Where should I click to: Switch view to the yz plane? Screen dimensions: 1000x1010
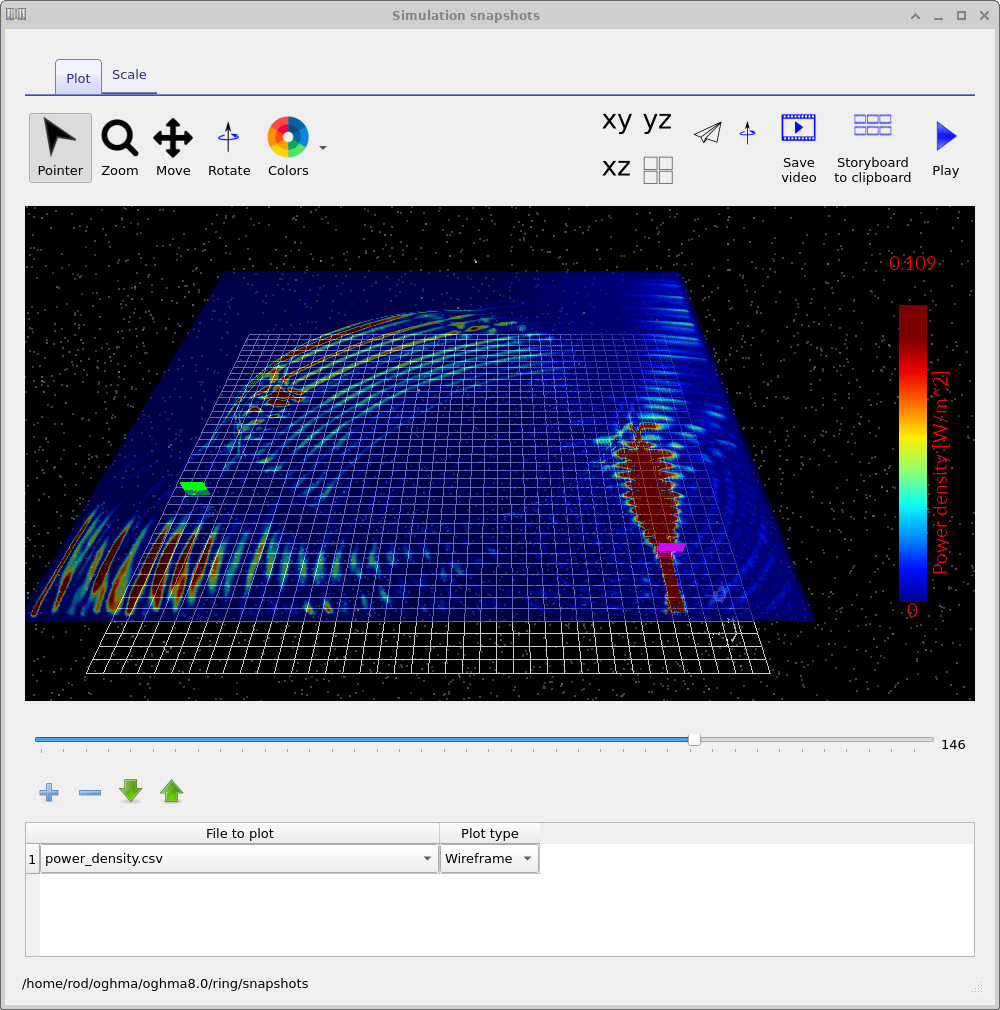657,121
